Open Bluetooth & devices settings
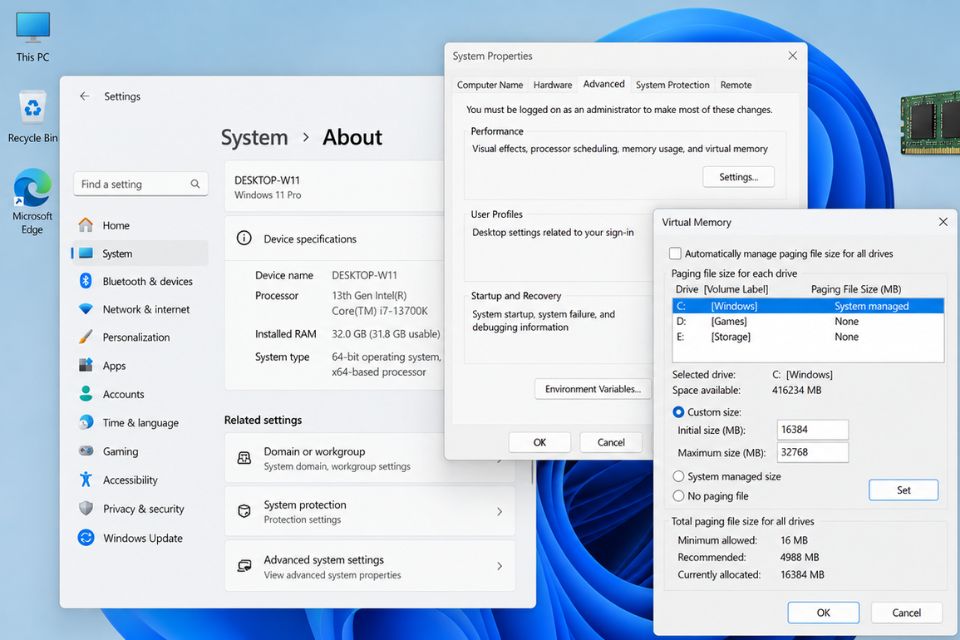Image resolution: width=960 pixels, height=640 pixels. [140, 281]
